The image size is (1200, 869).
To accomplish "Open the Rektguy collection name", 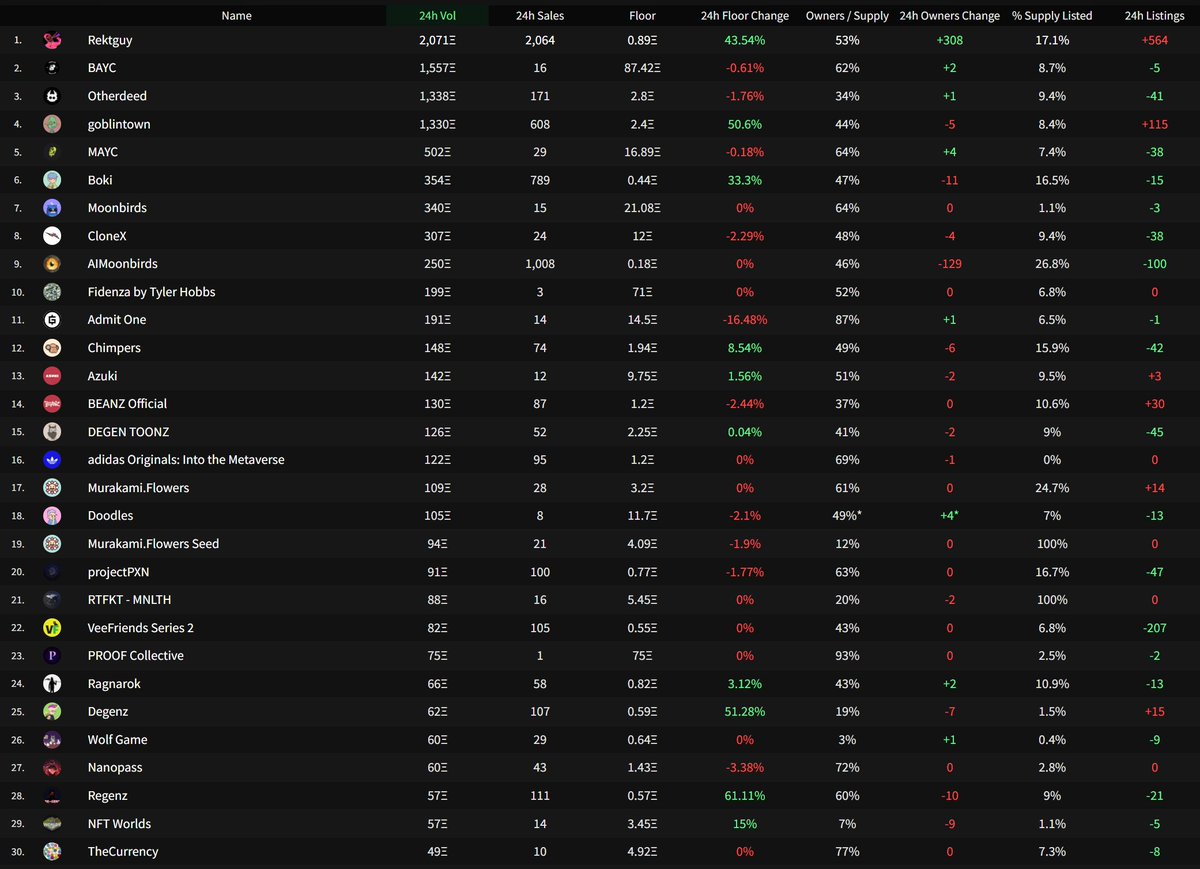I will 111,40.
